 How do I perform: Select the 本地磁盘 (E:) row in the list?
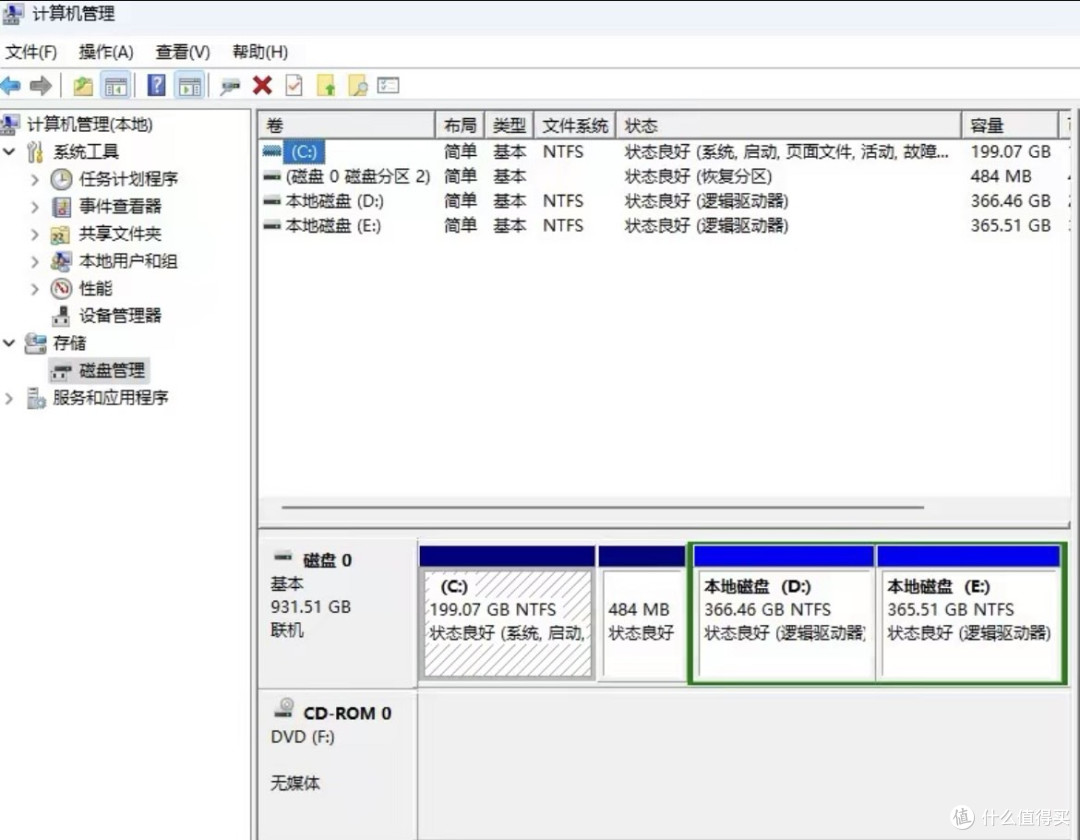[665, 226]
